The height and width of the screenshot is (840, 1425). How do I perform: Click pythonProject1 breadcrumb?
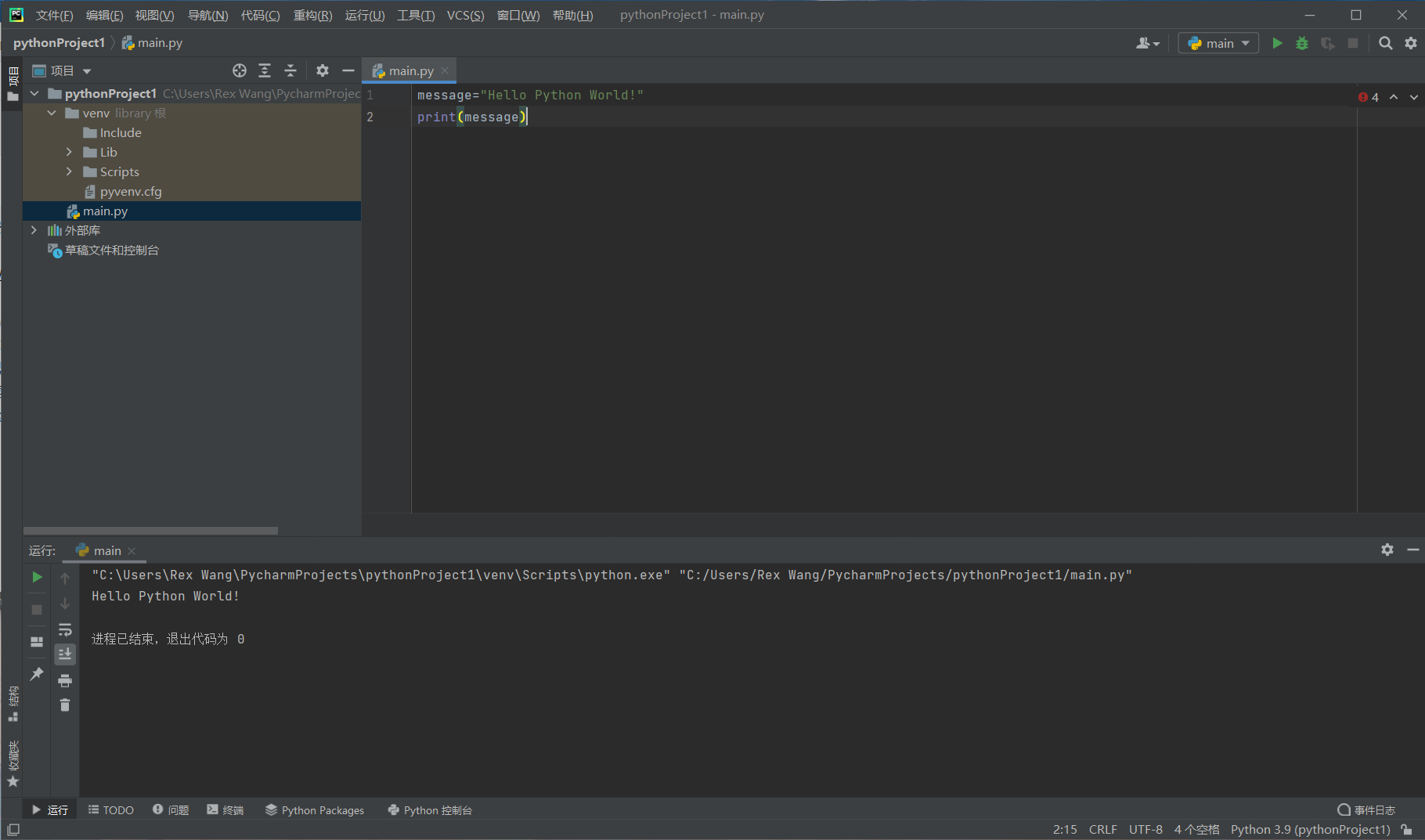pyautogui.click(x=59, y=43)
